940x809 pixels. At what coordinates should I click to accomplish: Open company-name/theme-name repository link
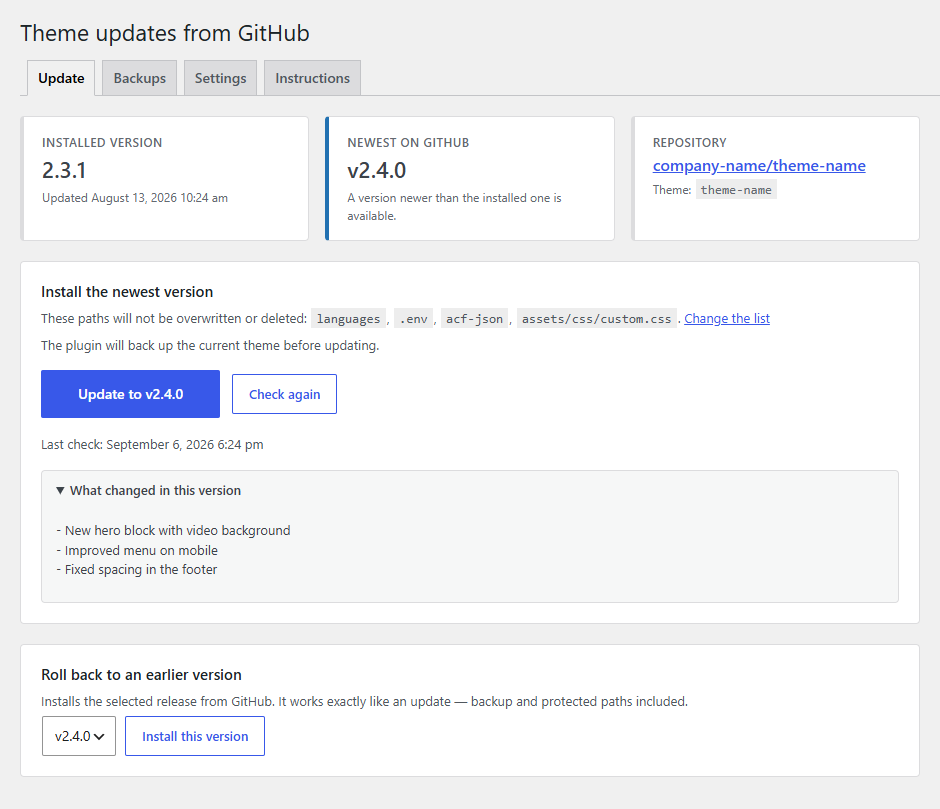pos(759,166)
